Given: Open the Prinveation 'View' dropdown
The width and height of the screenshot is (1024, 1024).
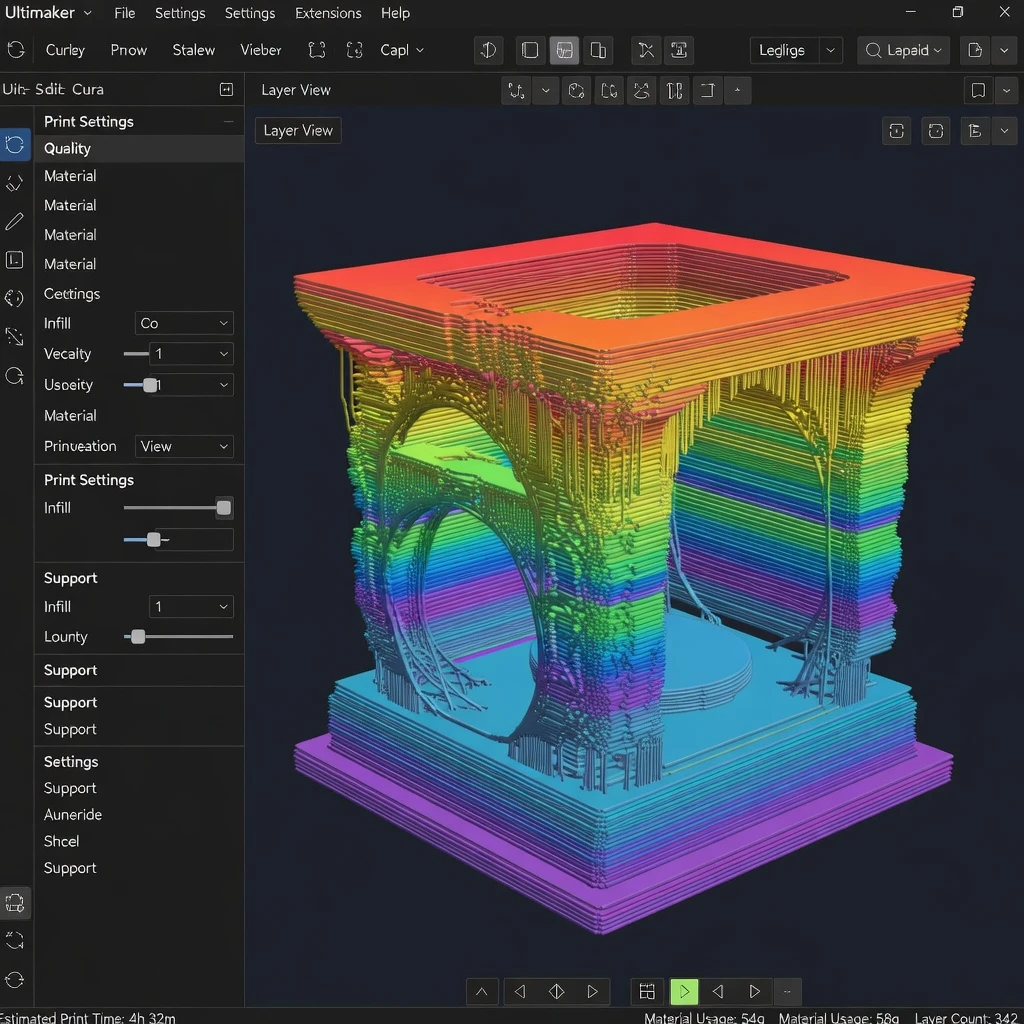Looking at the screenshot, I should coord(184,447).
